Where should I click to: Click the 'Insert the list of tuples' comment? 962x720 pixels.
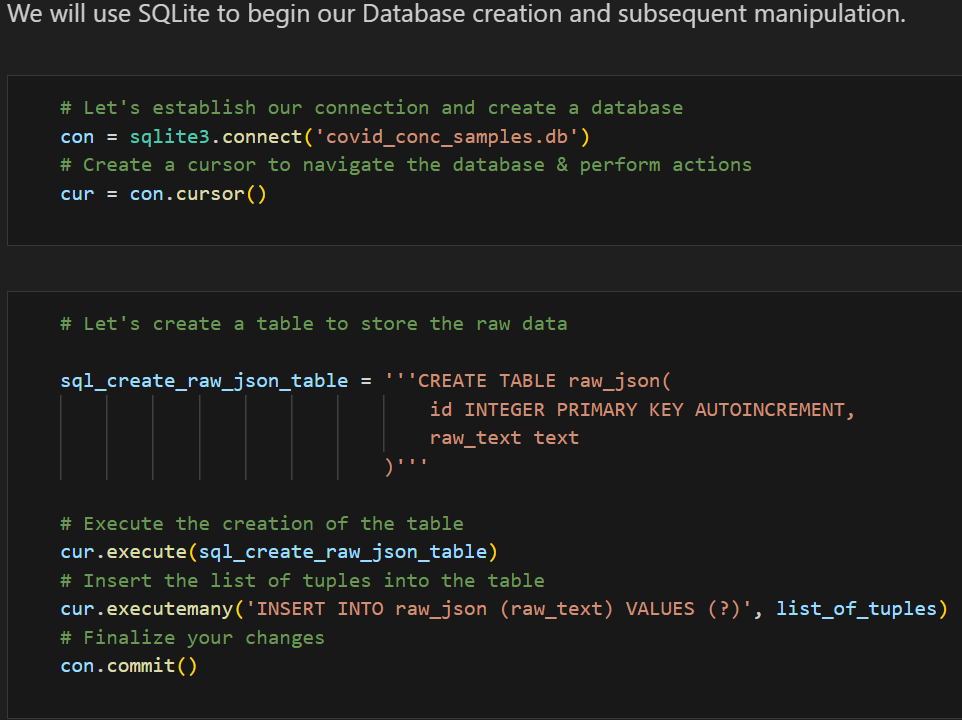tap(302, 580)
